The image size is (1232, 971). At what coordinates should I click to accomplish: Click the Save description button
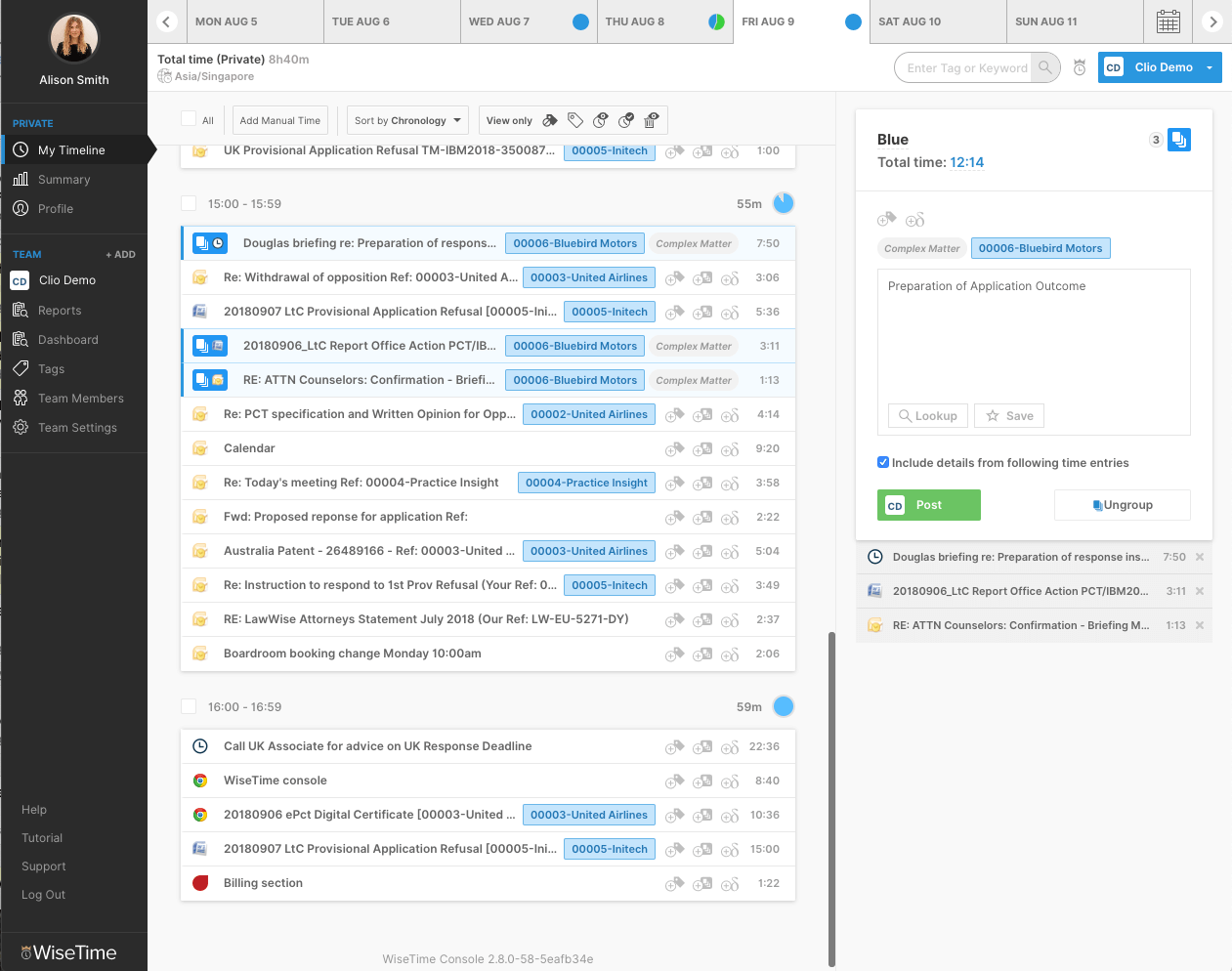1010,416
